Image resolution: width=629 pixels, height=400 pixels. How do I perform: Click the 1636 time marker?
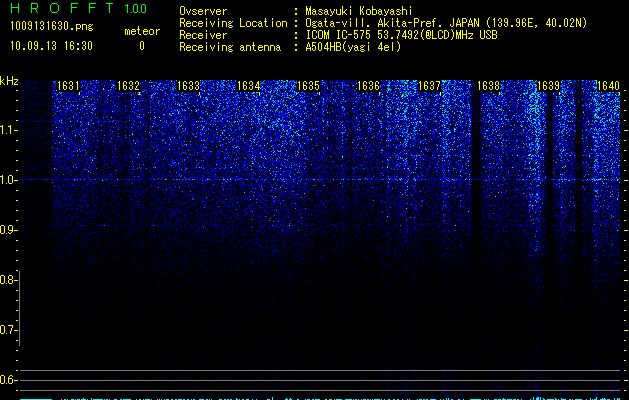pyautogui.click(x=368, y=86)
